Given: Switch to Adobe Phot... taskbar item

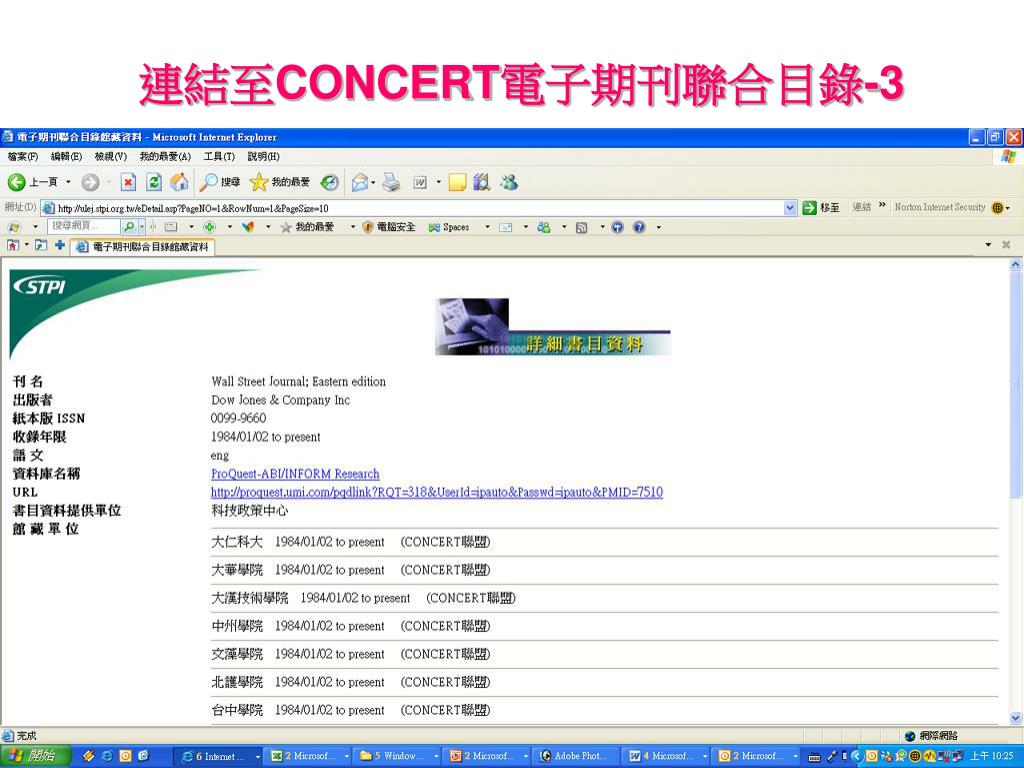Looking at the screenshot, I should coord(575,756).
